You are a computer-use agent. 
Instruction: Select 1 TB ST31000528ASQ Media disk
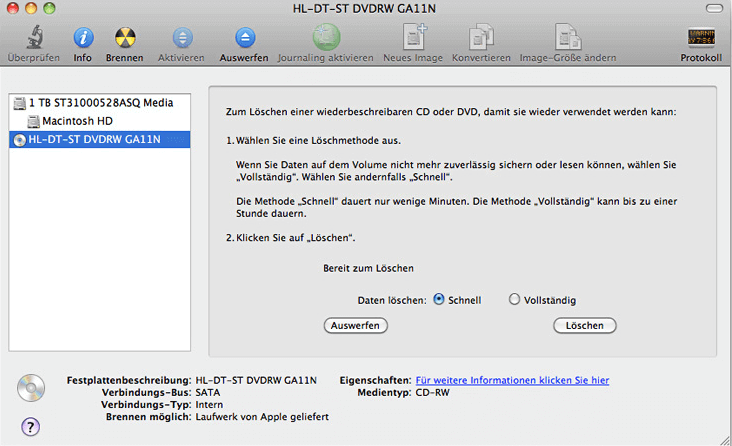(x=99, y=103)
